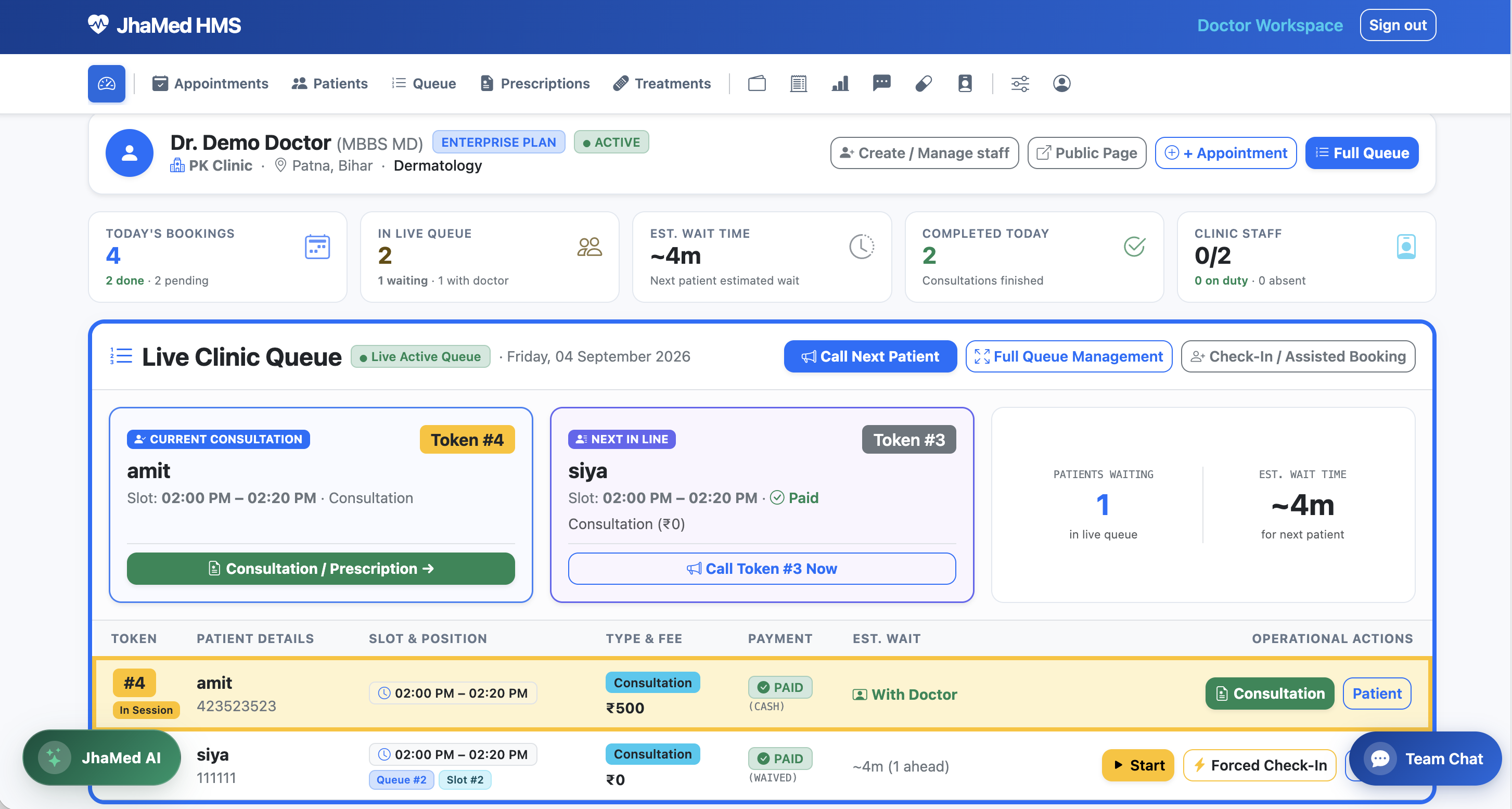Click the doctor avatar profile picture
Viewport: 1512px width, 809px height.
130,152
